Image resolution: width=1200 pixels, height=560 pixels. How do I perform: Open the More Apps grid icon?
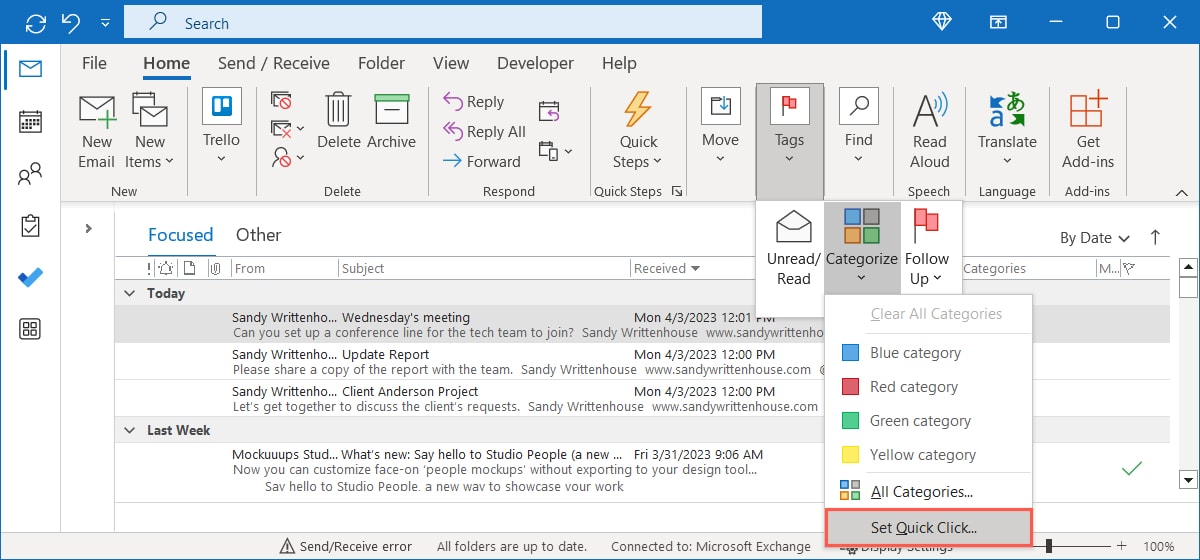[x=30, y=329]
